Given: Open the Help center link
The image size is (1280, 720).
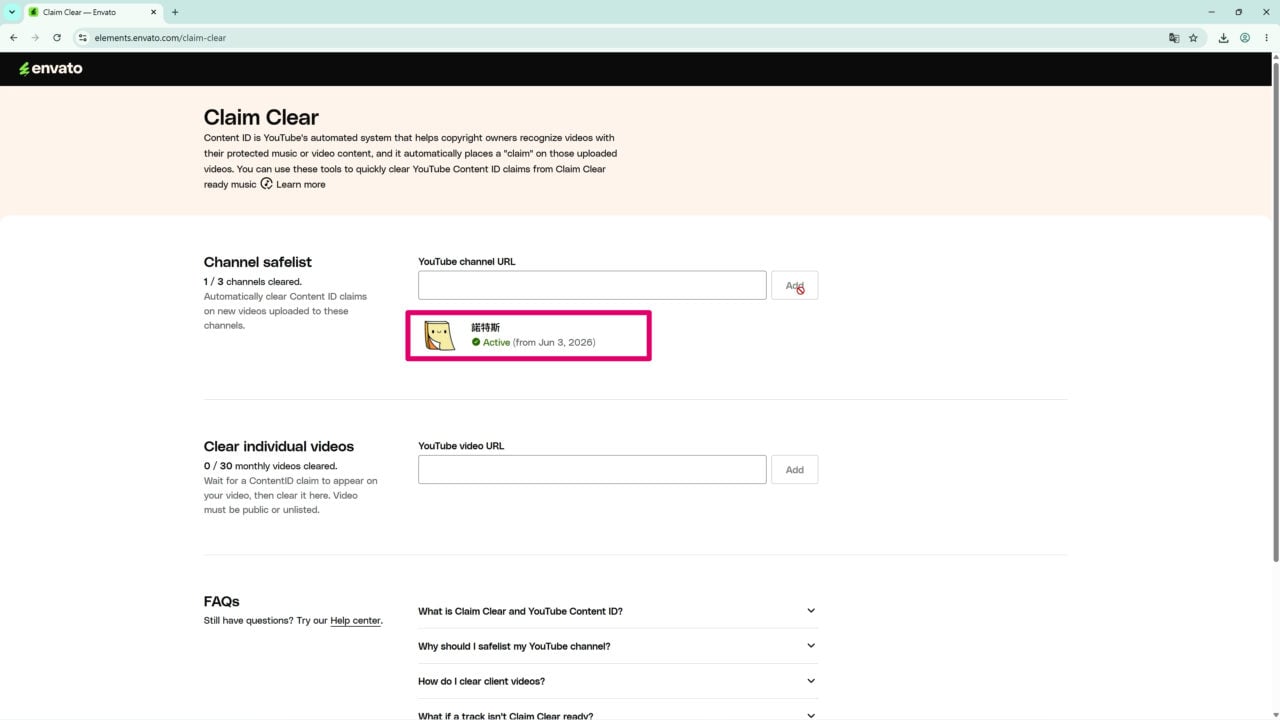Looking at the screenshot, I should (x=355, y=620).
